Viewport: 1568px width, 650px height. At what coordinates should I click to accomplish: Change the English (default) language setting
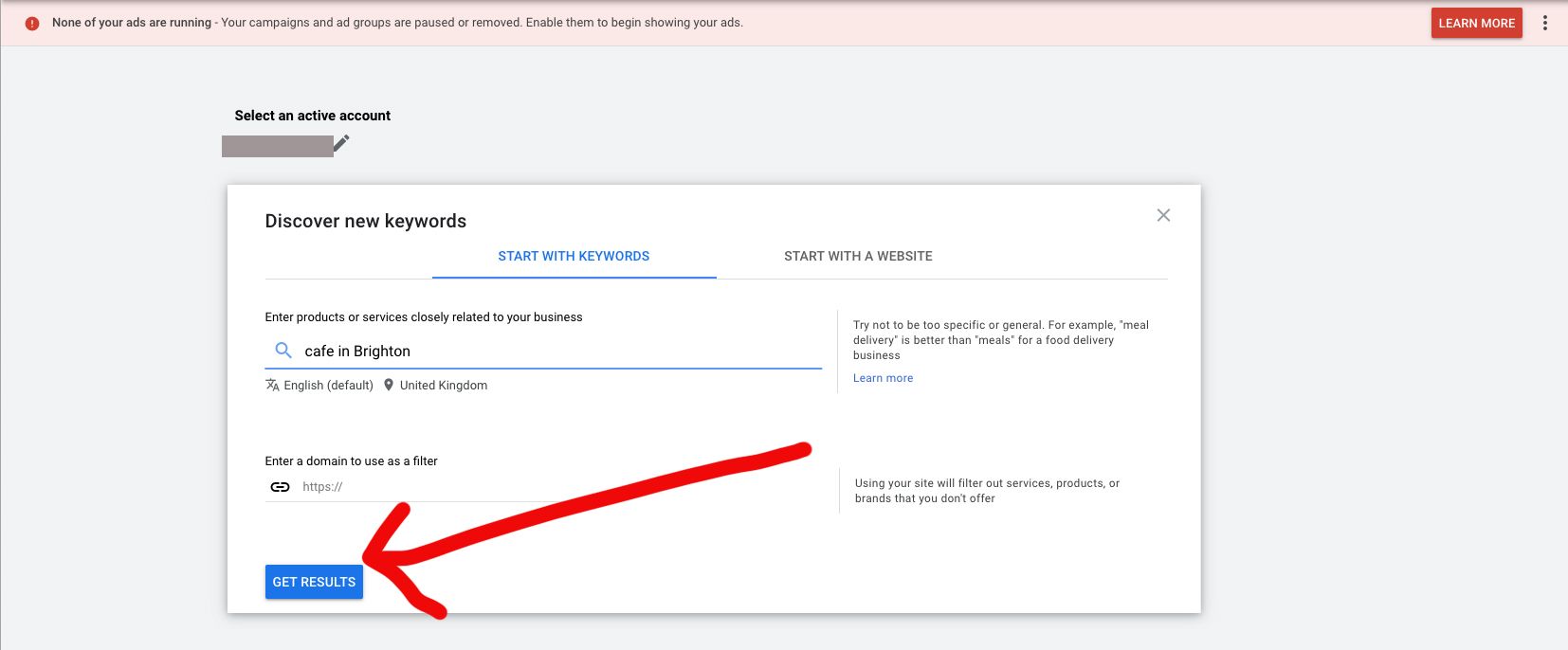328,386
